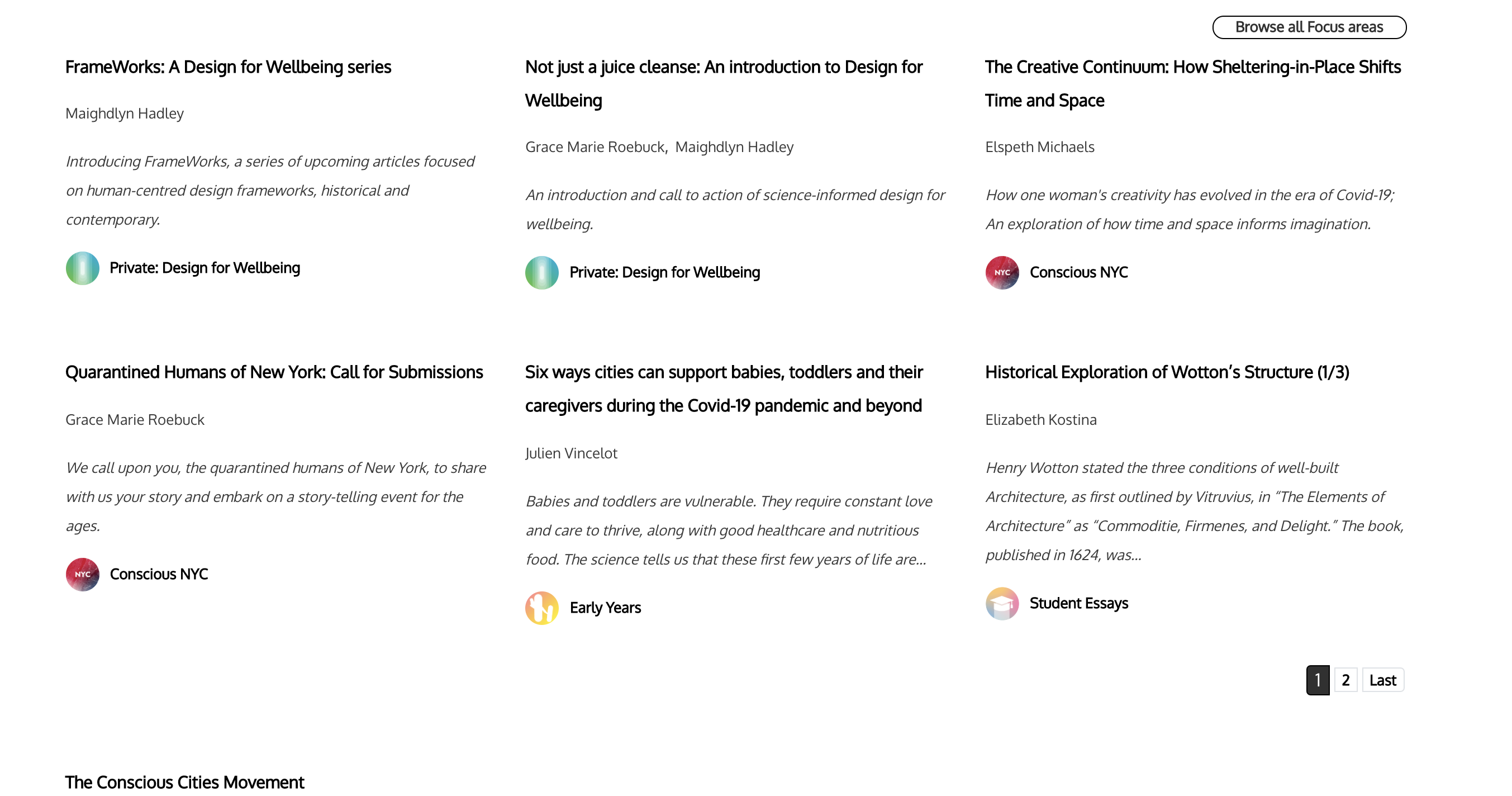View author Elspeth Michaels
The image size is (1512, 796).
click(x=1039, y=147)
